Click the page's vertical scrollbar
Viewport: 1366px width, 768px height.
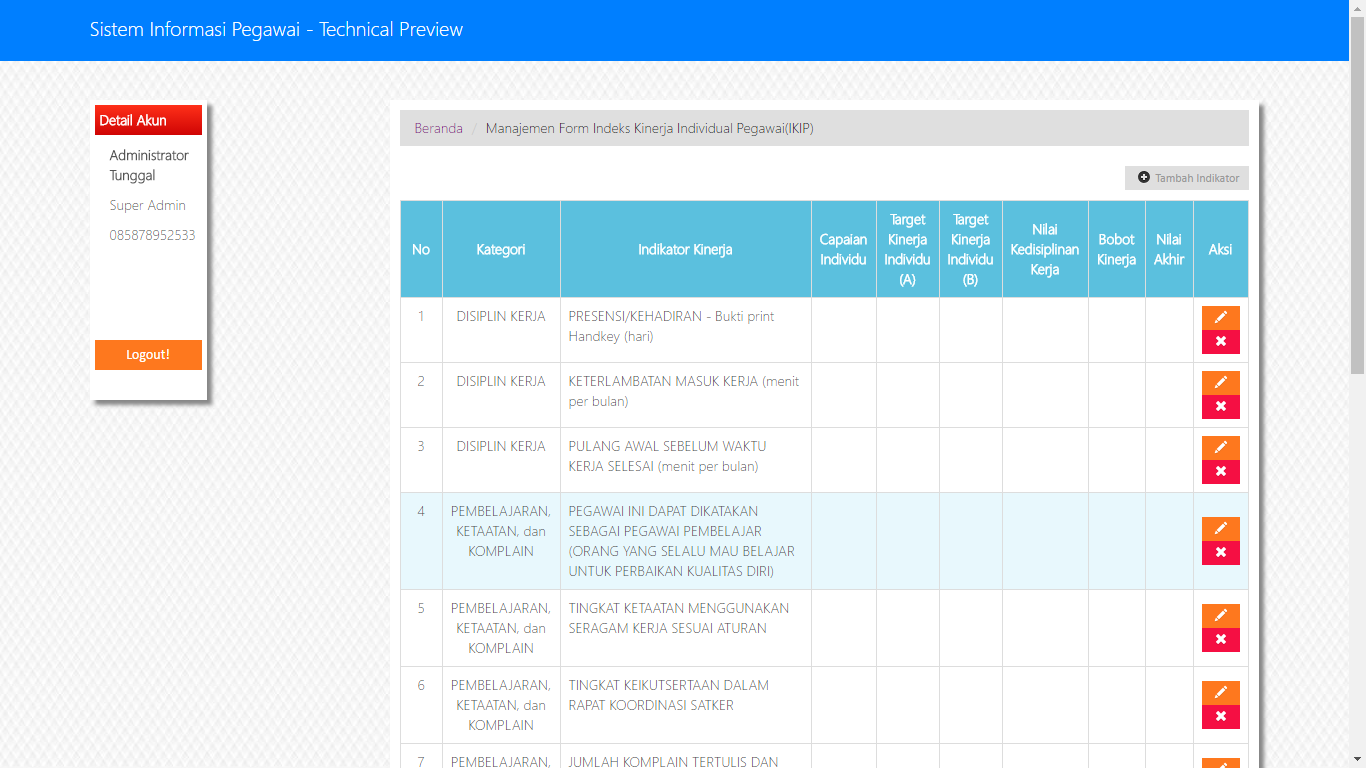1357,200
